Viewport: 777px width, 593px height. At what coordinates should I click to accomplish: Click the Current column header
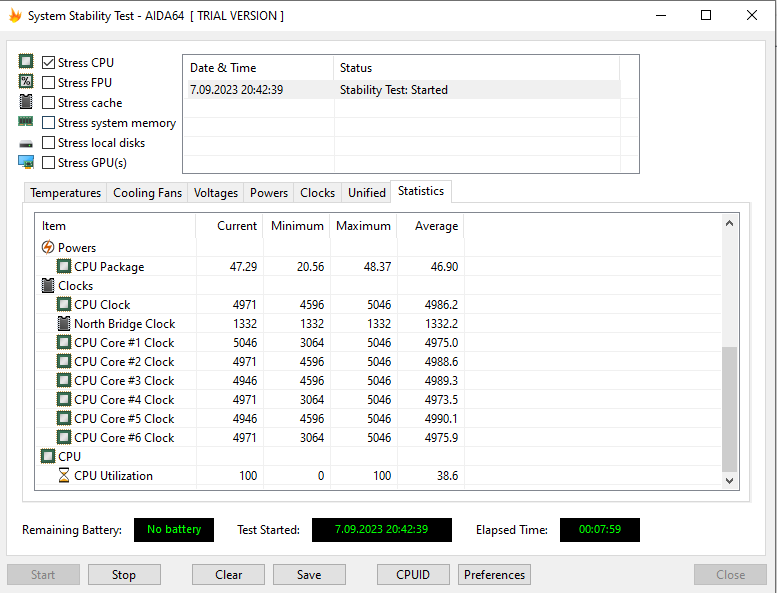(x=229, y=226)
